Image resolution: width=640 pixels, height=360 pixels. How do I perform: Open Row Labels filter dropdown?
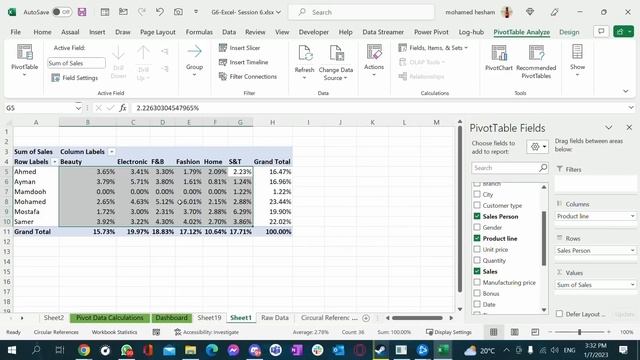click(x=54, y=162)
